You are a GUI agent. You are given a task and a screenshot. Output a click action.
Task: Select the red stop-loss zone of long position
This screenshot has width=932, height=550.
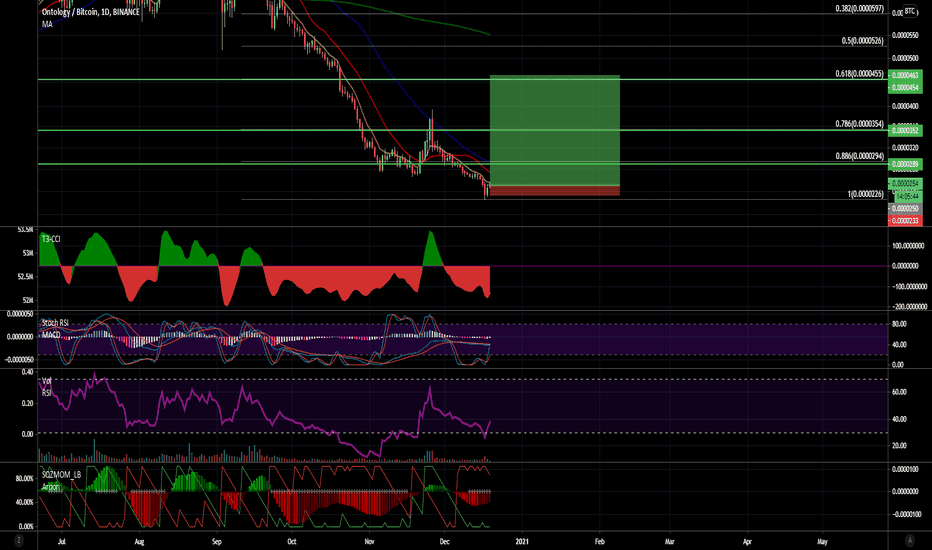tap(555, 191)
